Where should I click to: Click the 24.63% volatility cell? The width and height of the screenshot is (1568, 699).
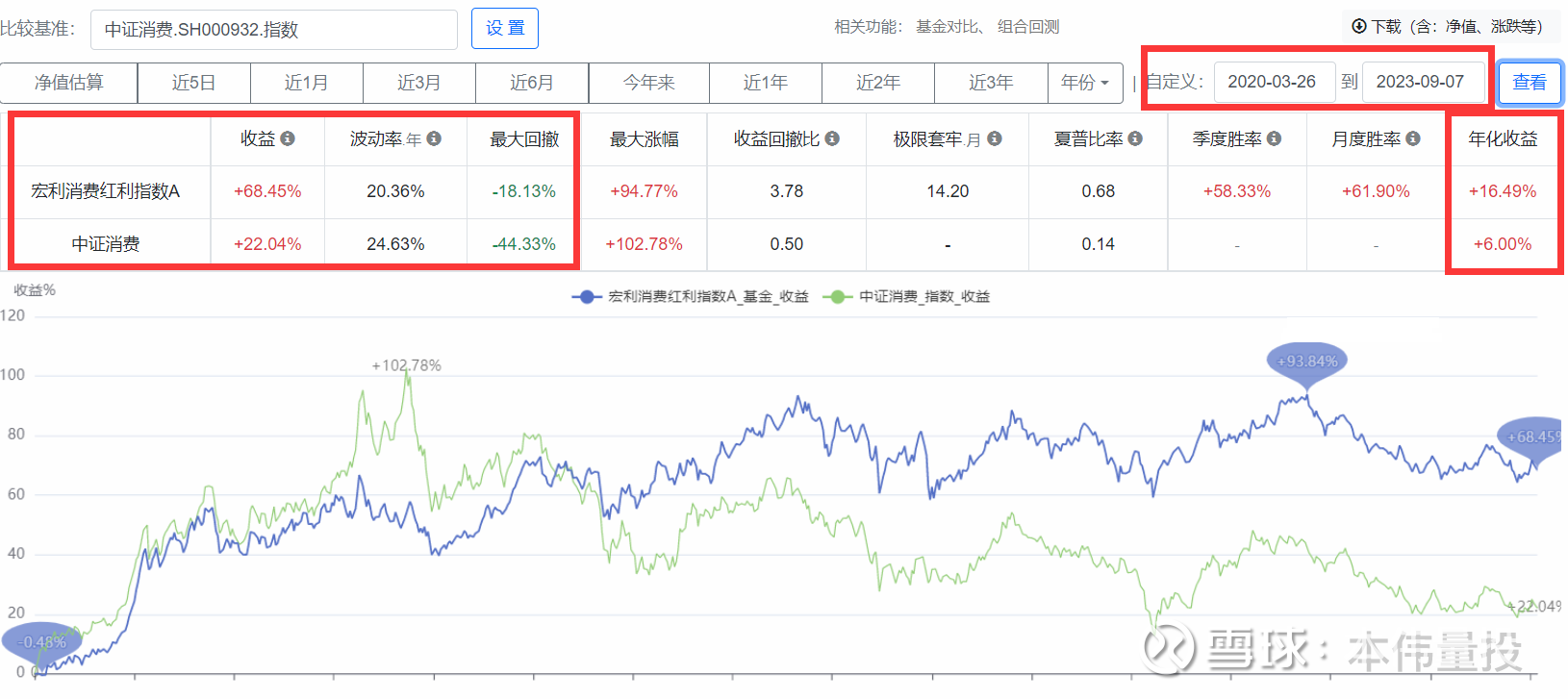pos(395,244)
